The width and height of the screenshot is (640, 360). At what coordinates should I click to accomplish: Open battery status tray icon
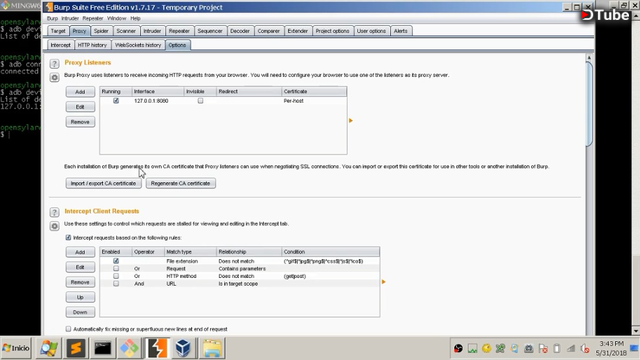coord(557,349)
